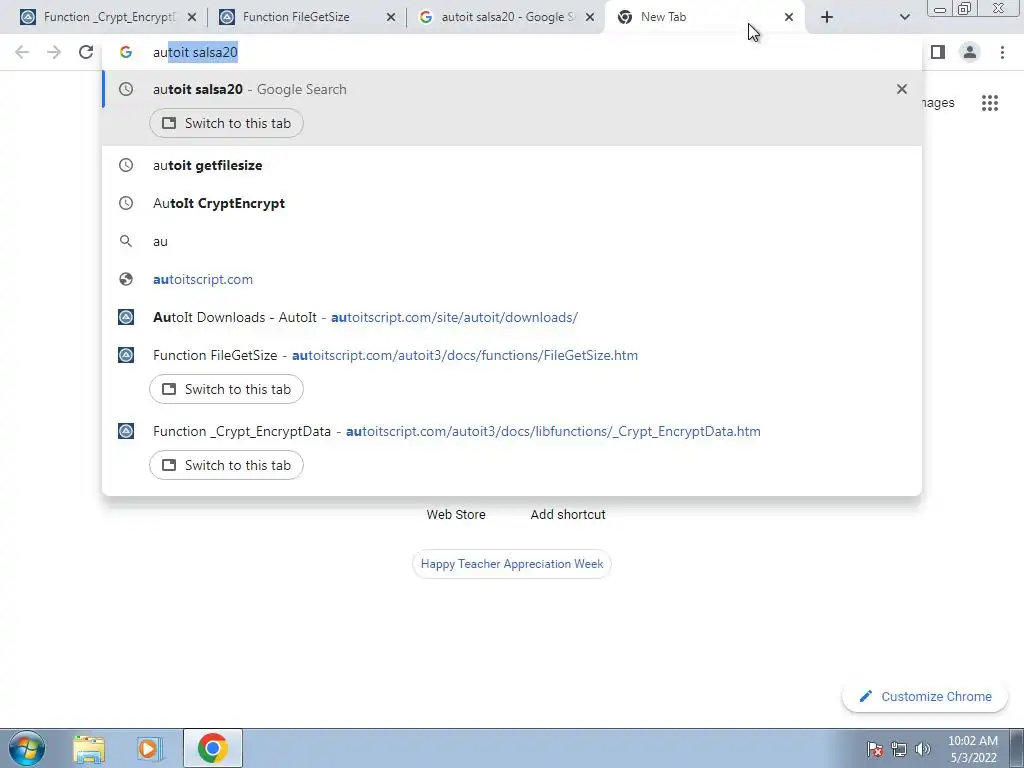1024x768 pixels.
Task: Reload the page with the refresh icon
Action: tap(86, 52)
